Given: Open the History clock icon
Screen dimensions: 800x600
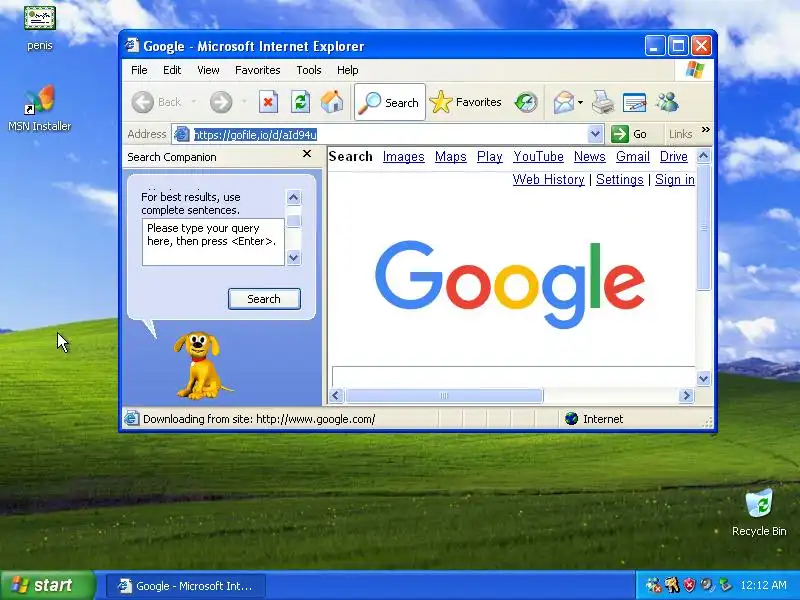Looking at the screenshot, I should (526, 102).
